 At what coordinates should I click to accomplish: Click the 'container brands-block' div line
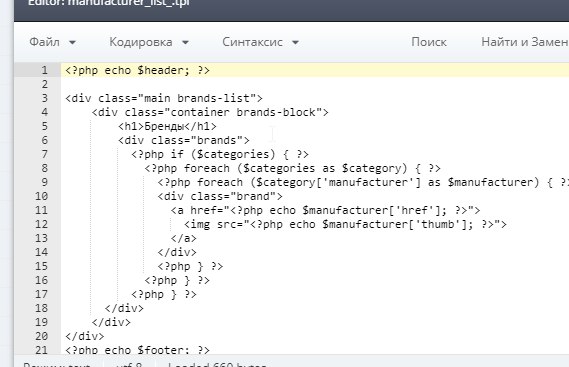[210, 113]
